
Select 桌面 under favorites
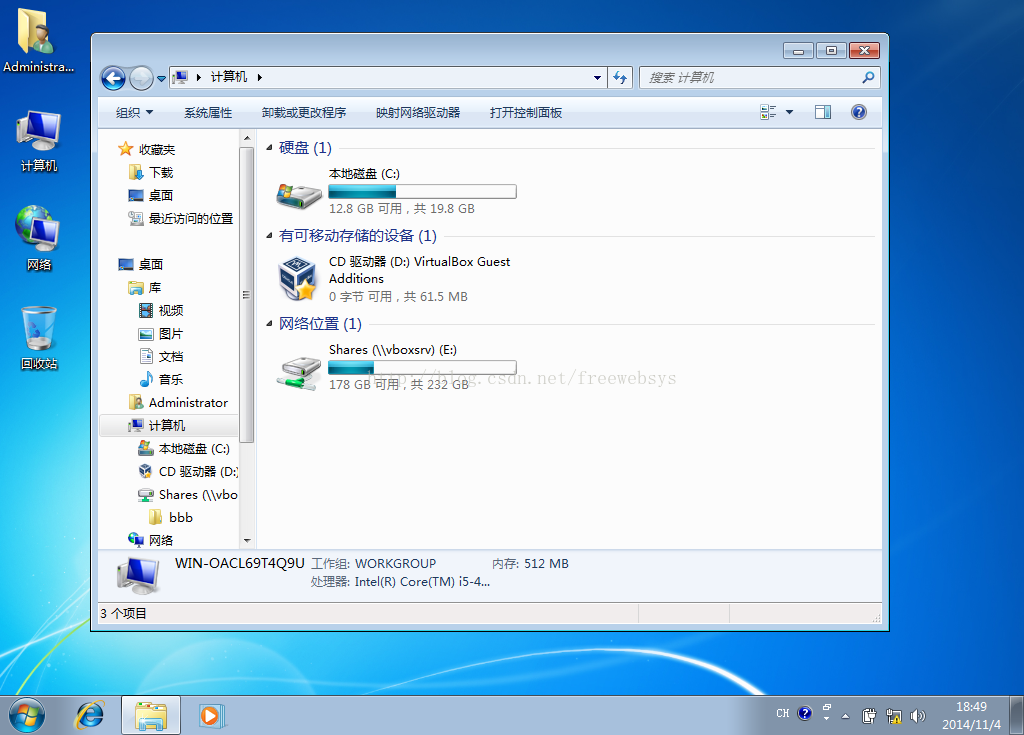coord(161,195)
